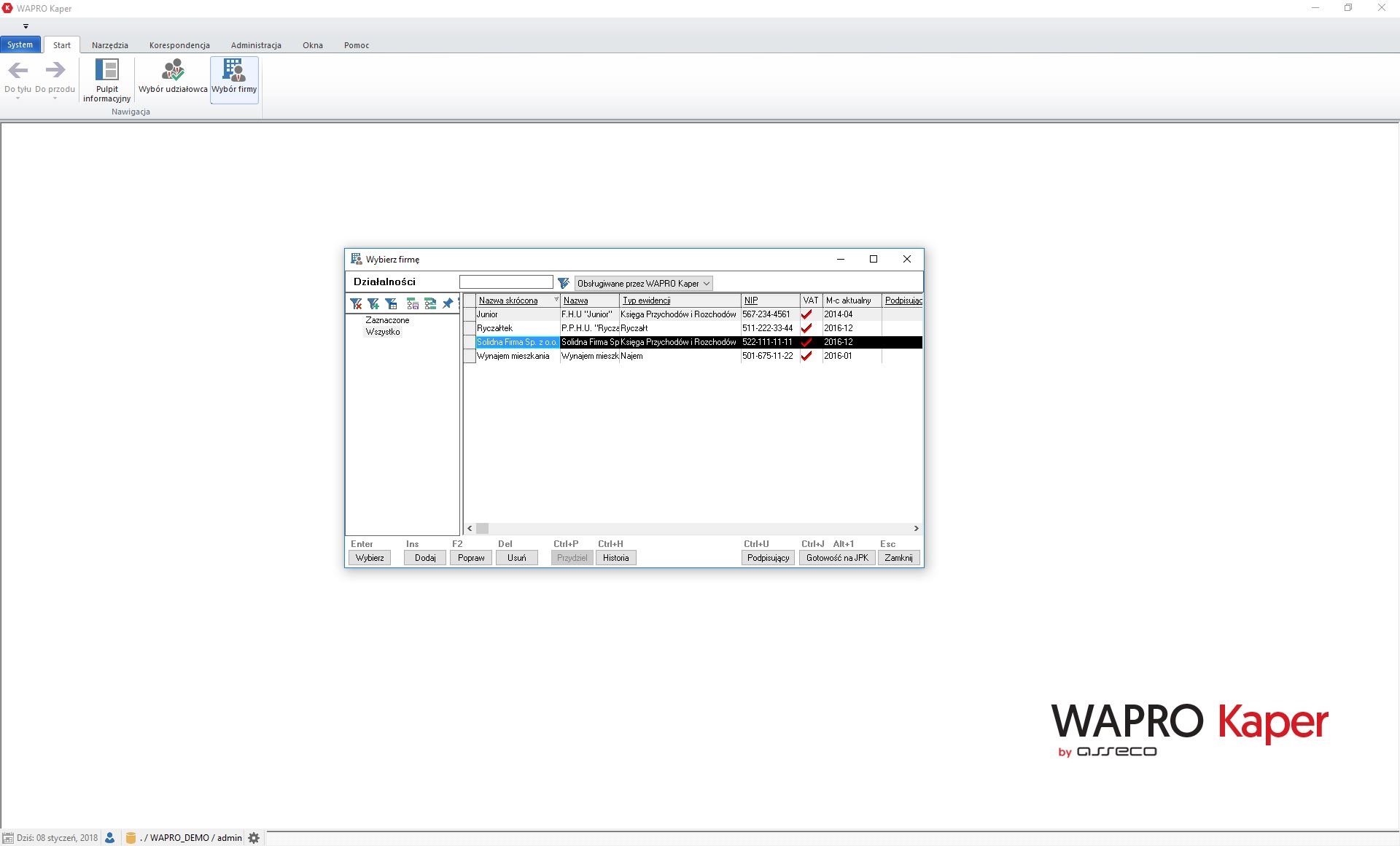Click the Zamknij button
This screenshot has width=1400, height=846.
[898, 558]
